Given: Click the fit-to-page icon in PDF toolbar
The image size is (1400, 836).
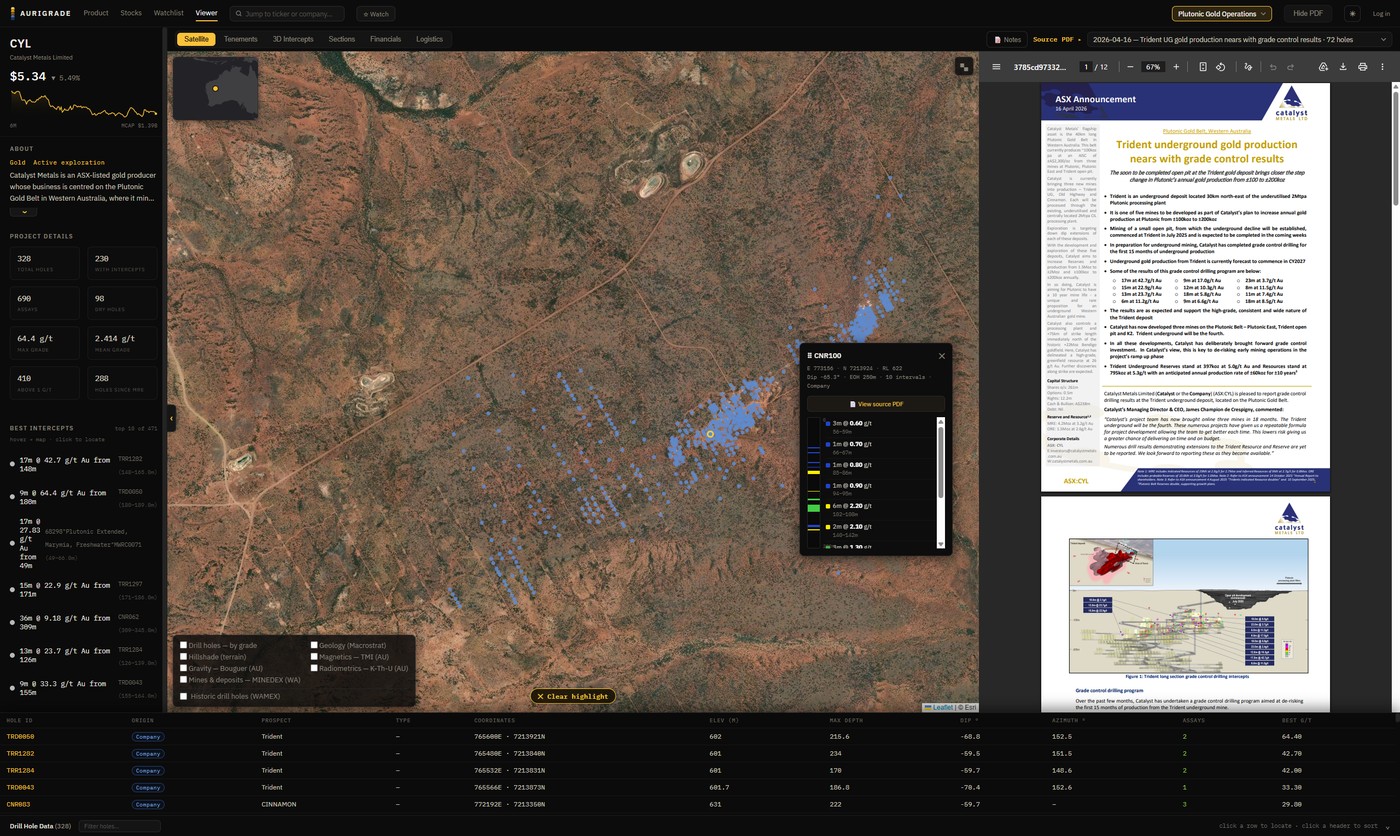Looking at the screenshot, I should point(1203,67).
